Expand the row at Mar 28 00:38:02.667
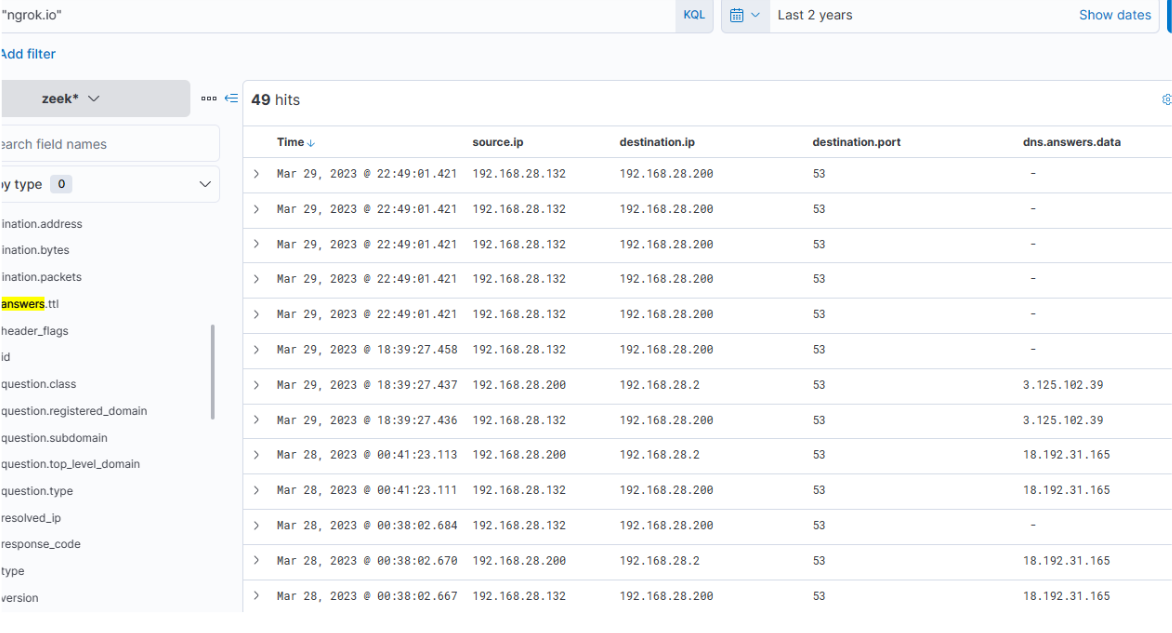 tap(256, 596)
